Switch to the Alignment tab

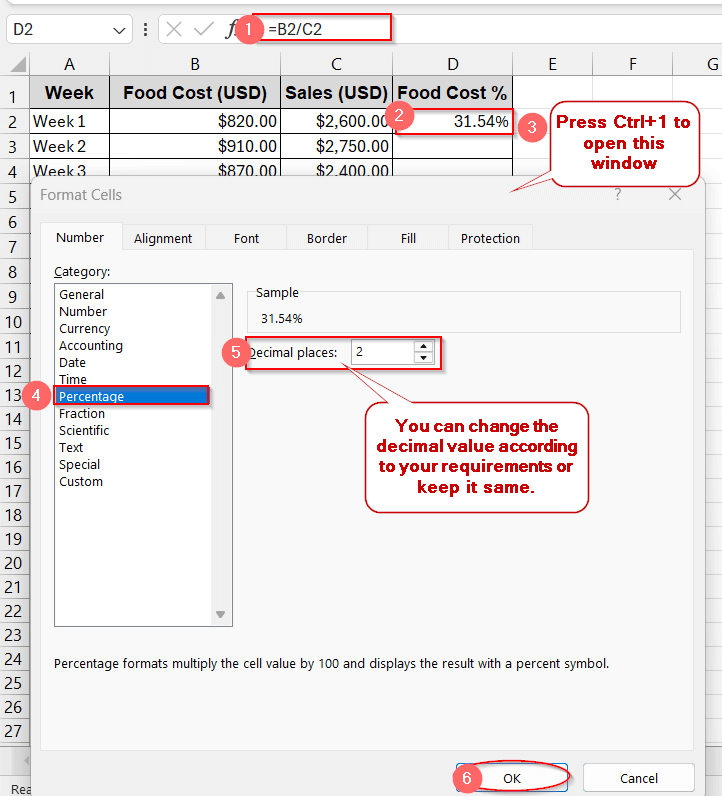click(163, 238)
